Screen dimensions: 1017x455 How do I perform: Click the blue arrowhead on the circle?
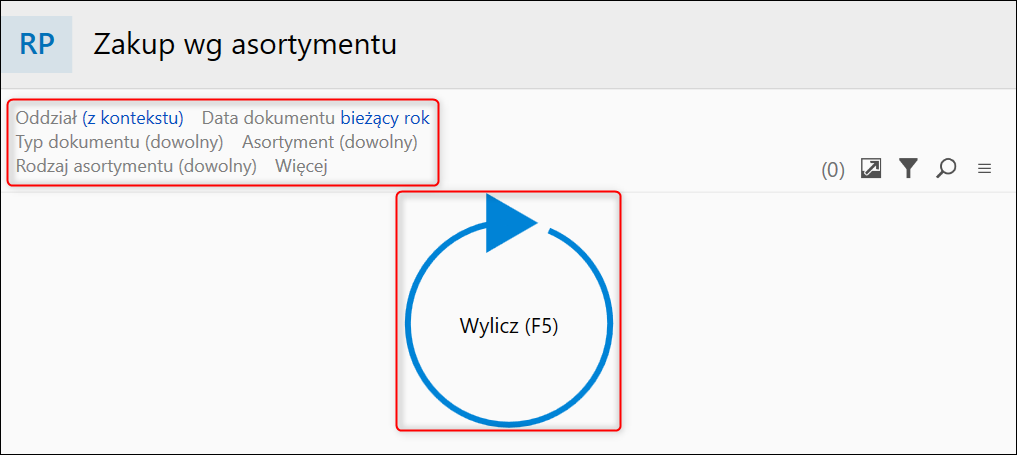click(x=509, y=224)
